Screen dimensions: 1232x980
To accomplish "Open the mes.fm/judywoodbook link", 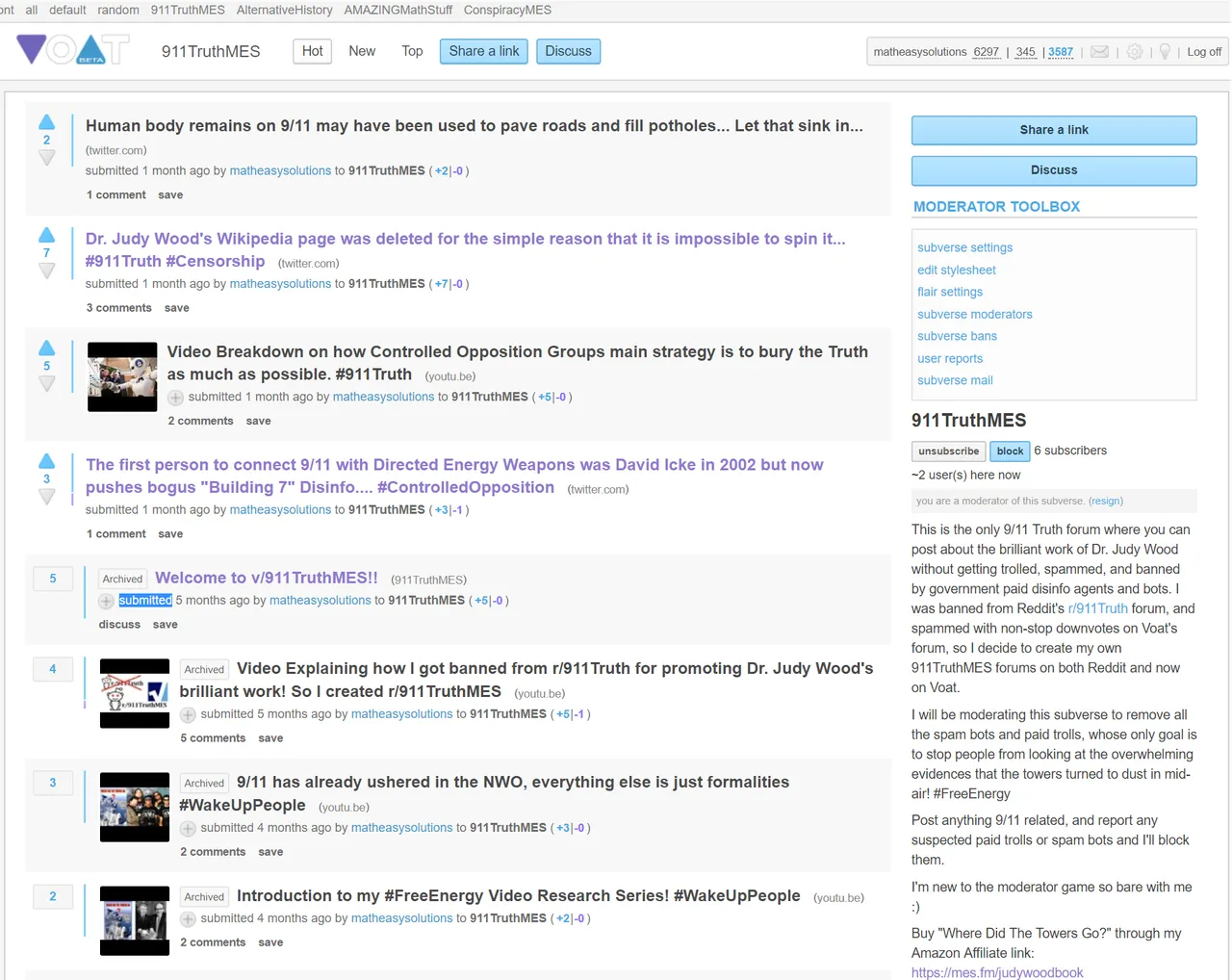I will pyautogui.click(x=997, y=972).
